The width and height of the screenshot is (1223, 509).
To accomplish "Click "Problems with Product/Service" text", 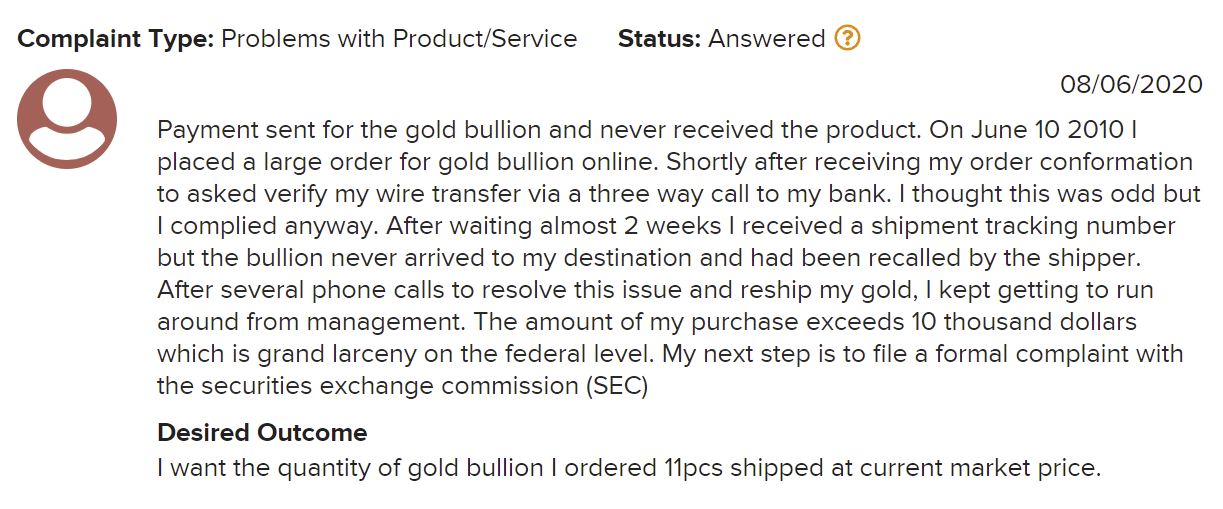I will (399, 39).
